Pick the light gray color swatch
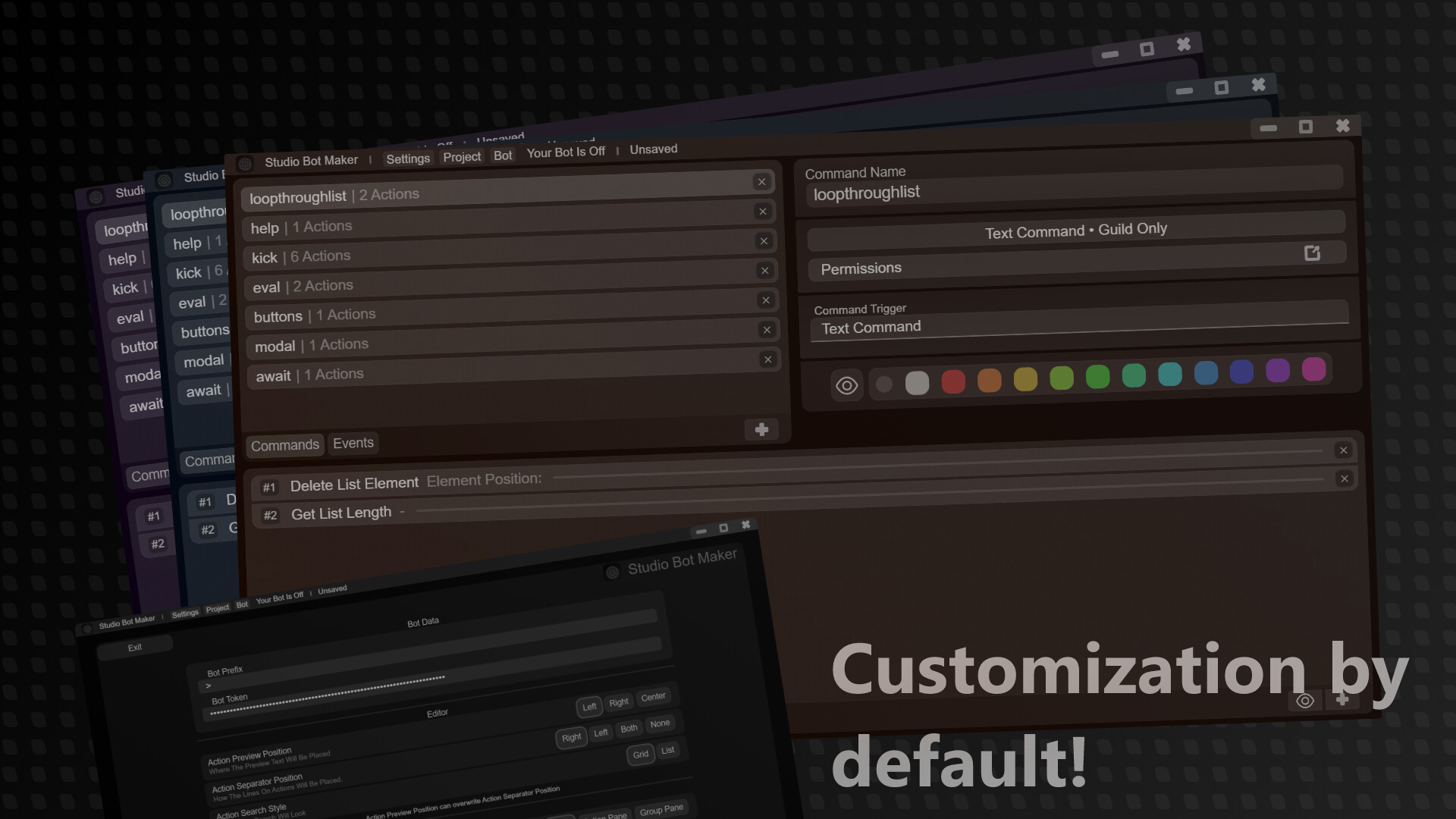The height and width of the screenshot is (819, 1456). [917, 383]
